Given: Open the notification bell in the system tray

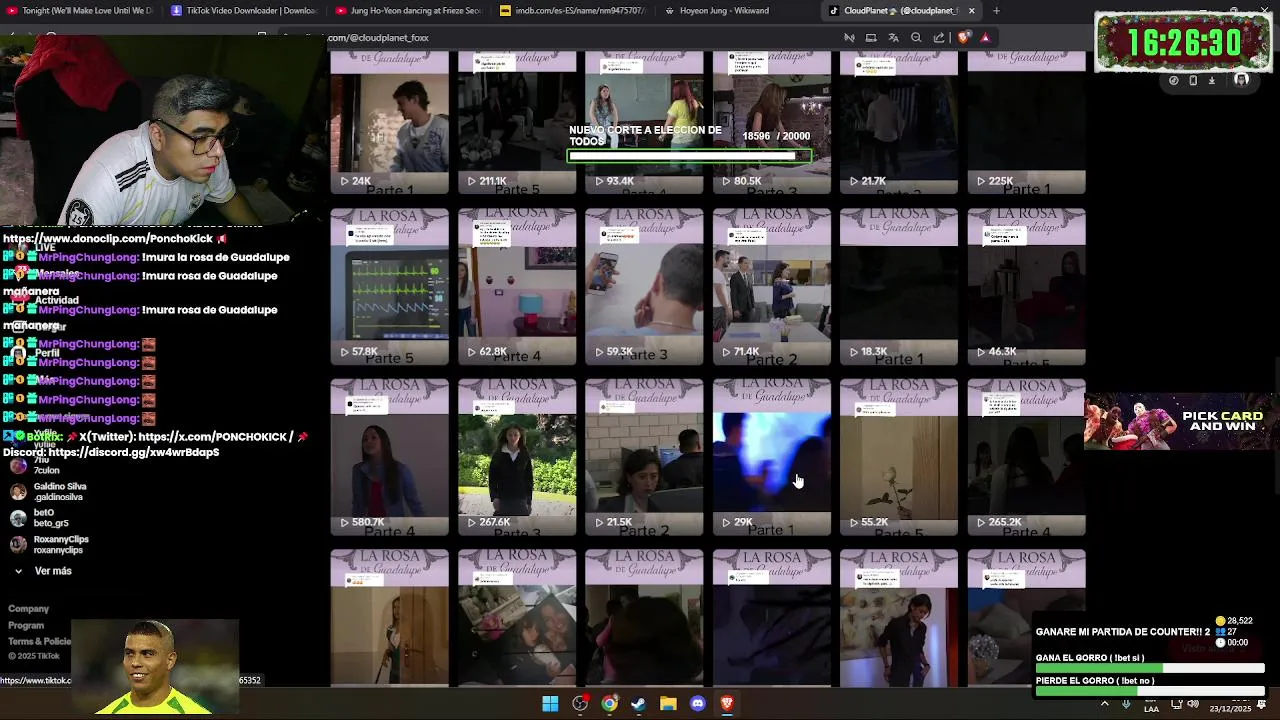Looking at the screenshot, I should pos(1262,704).
